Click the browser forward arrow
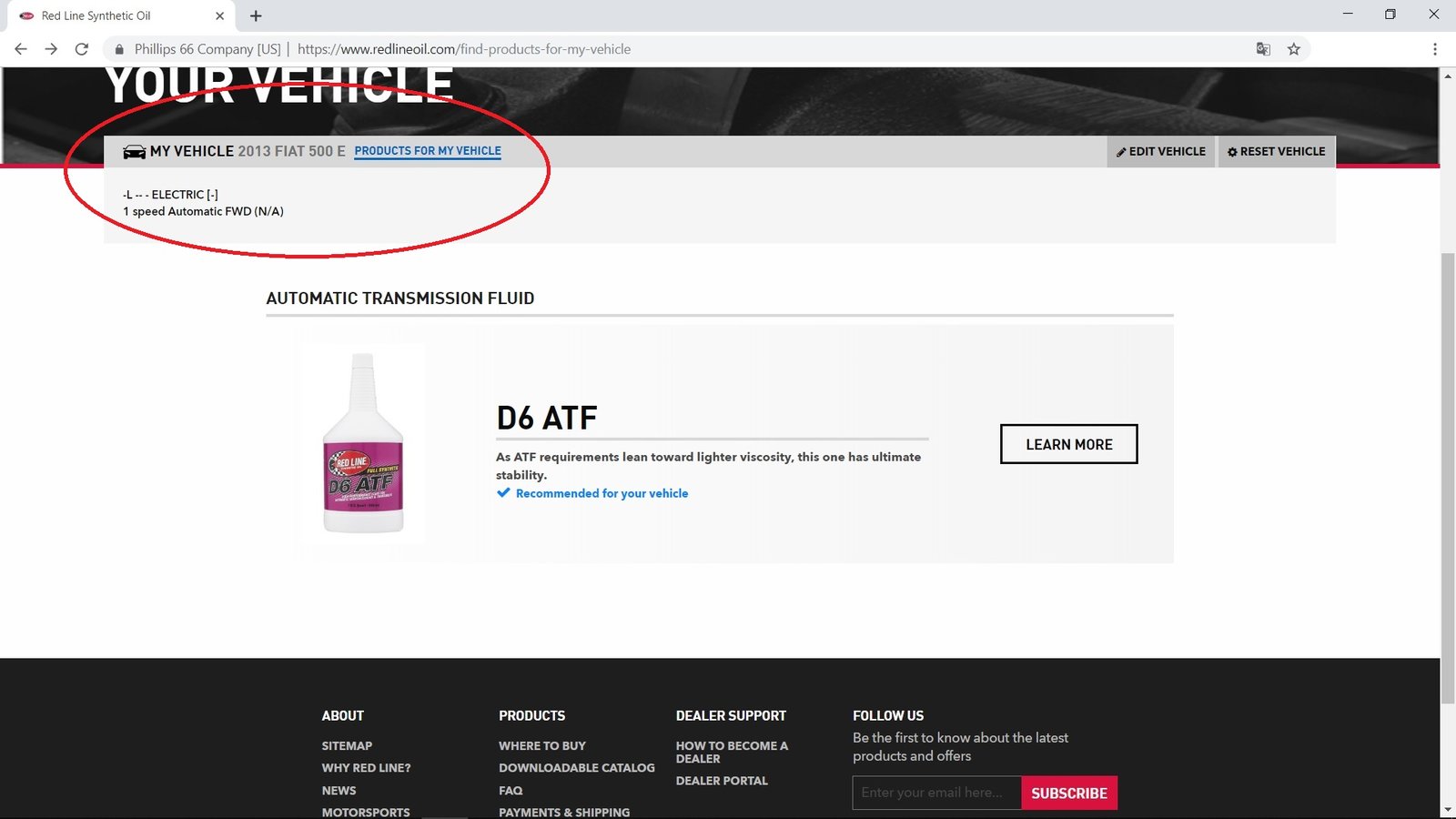This screenshot has height=819, width=1456. [51, 49]
